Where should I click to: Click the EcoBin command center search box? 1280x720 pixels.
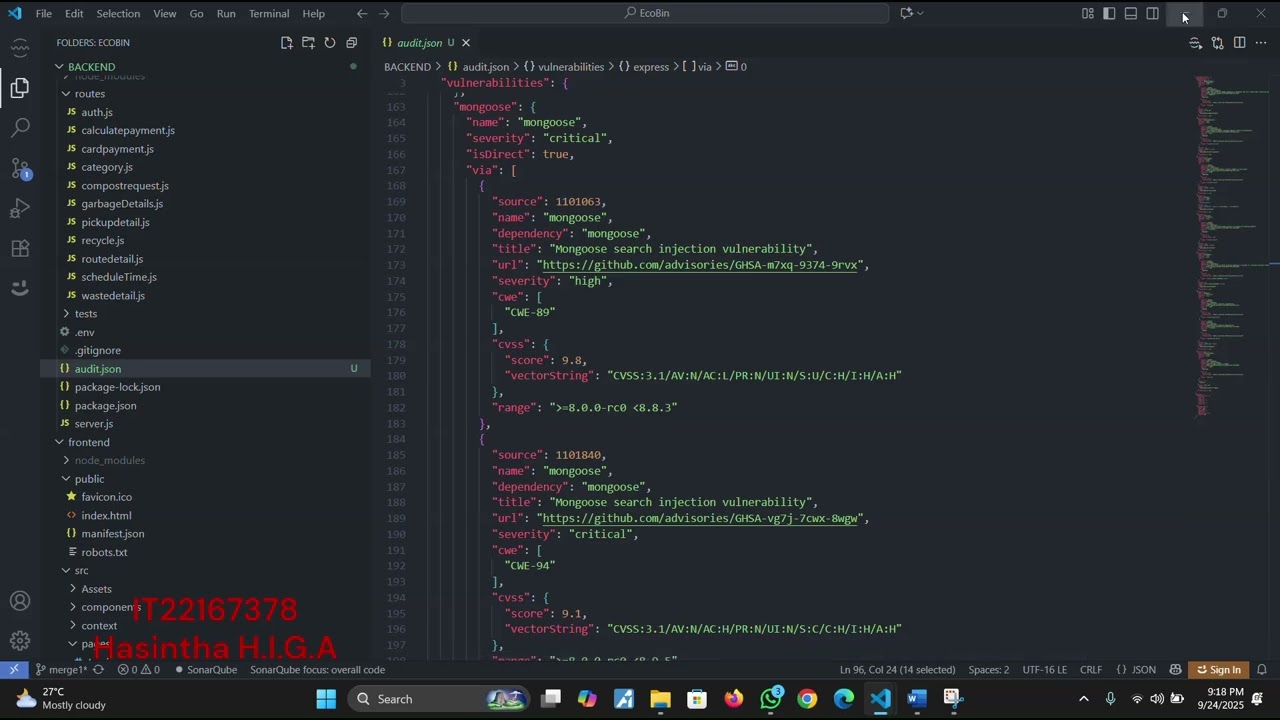click(x=645, y=13)
